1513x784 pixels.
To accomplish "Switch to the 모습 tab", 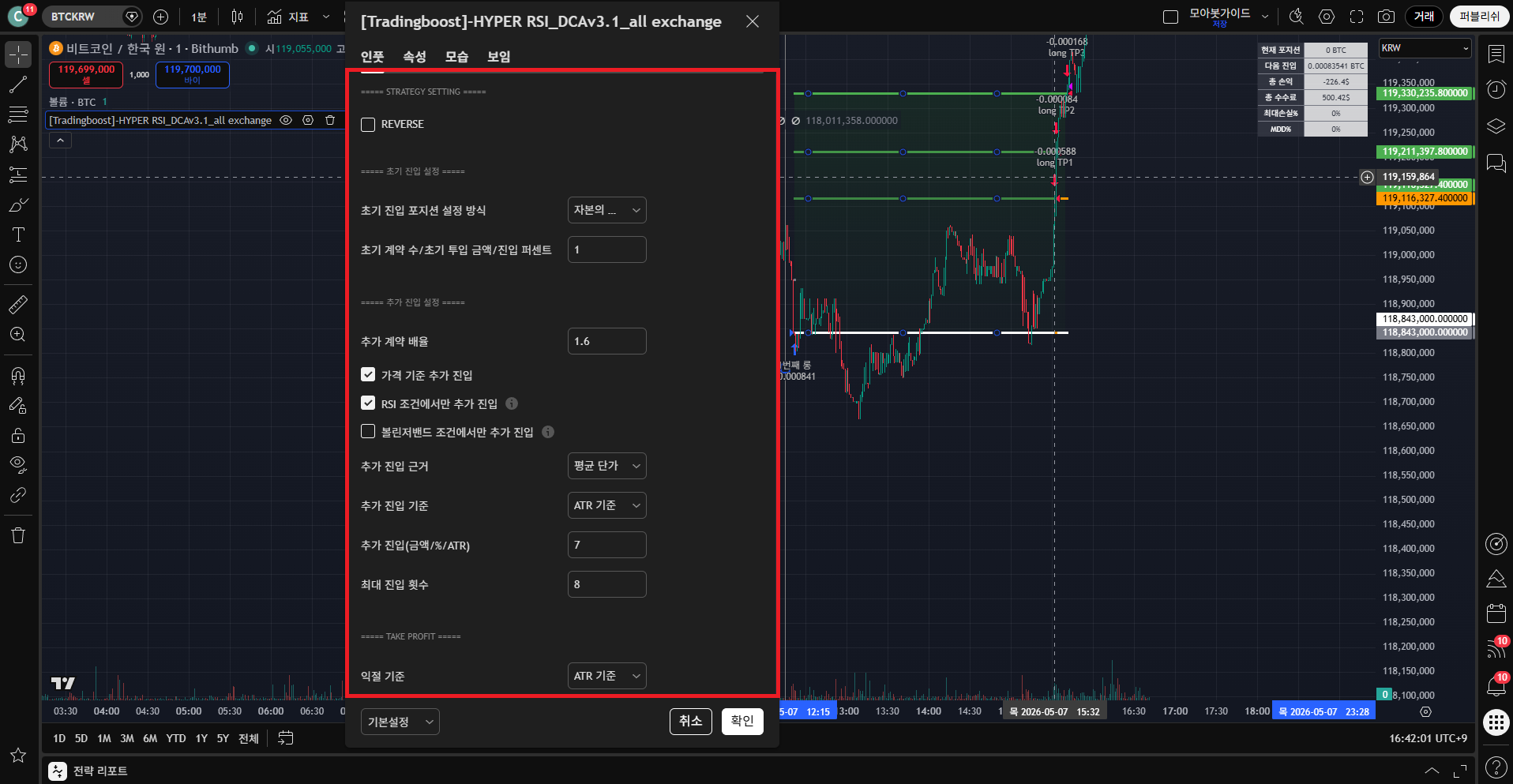I will [x=457, y=57].
